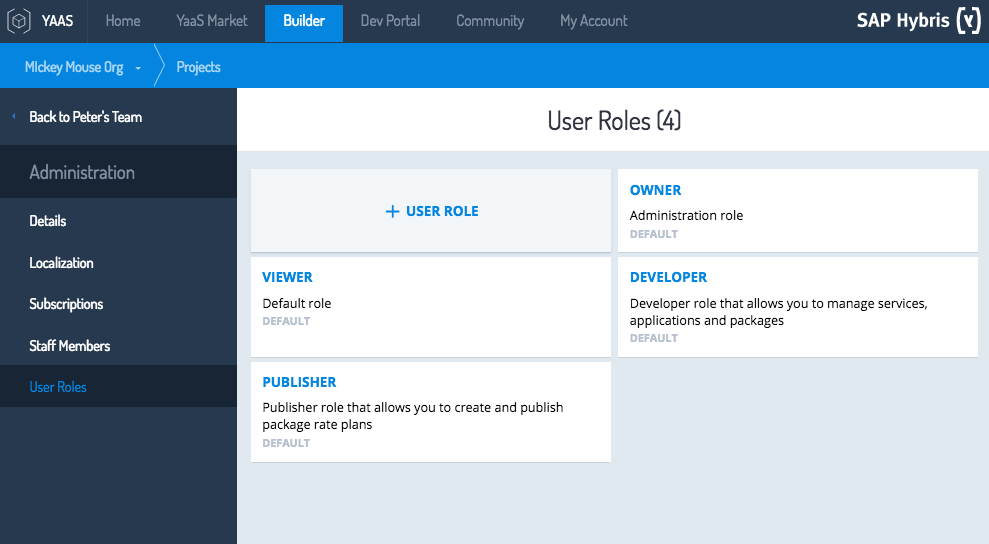Viewport: 989px width, 544px height.
Task: Navigate to Community
Action: point(490,21)
